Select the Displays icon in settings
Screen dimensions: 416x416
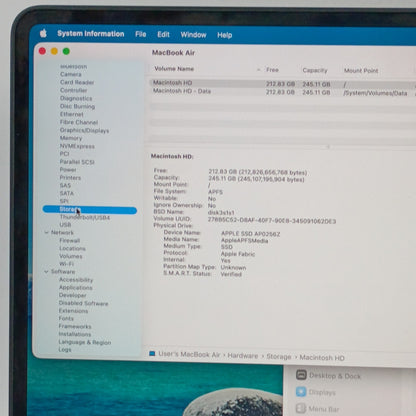click(301, 392)
